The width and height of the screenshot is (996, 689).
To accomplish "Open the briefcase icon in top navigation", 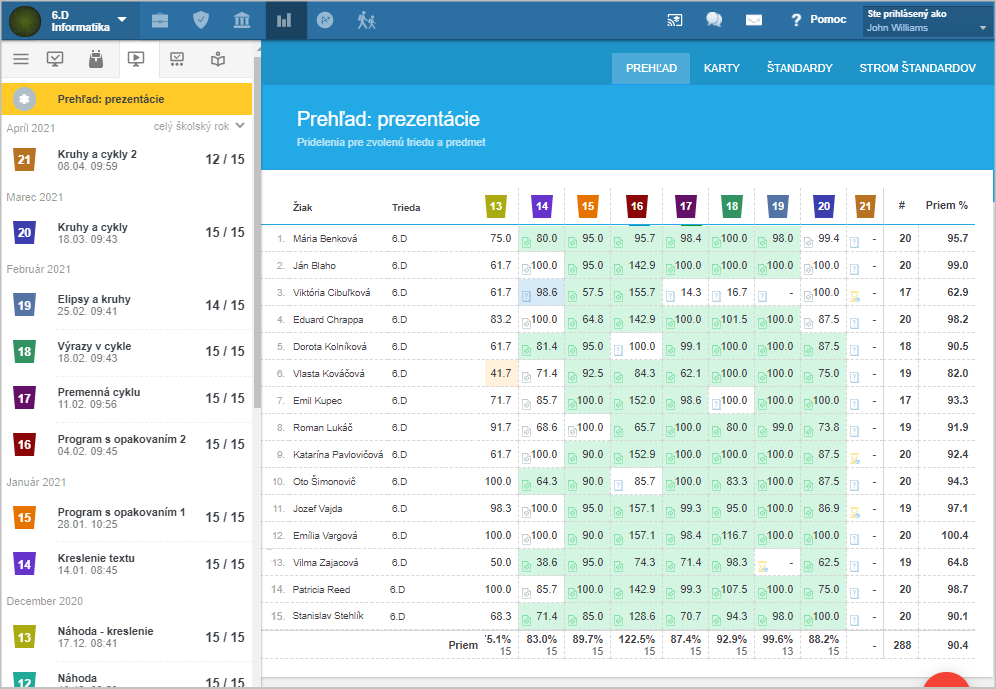I will click(160, 20).
